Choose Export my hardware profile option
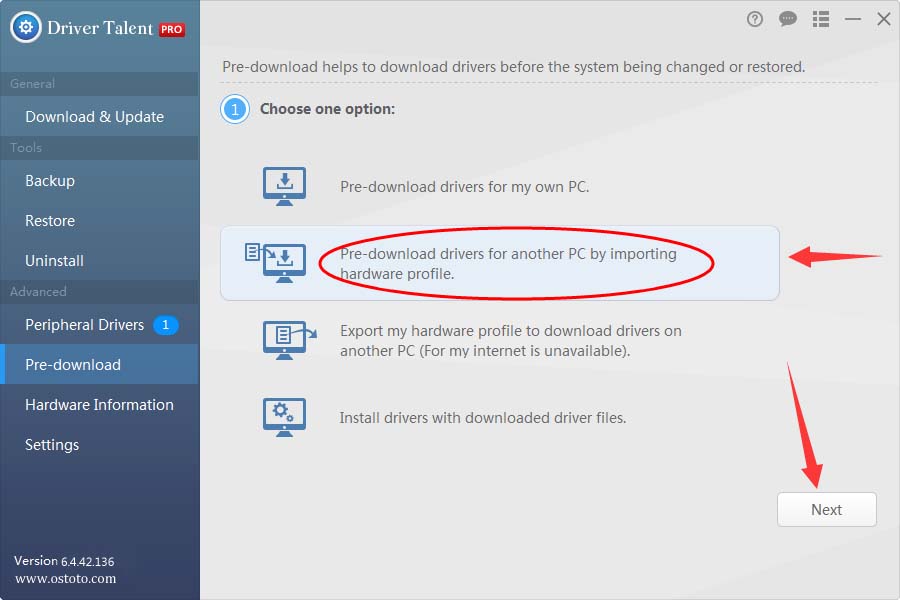Viewport: 900px width, 600px height. click(x=499, y=340)
